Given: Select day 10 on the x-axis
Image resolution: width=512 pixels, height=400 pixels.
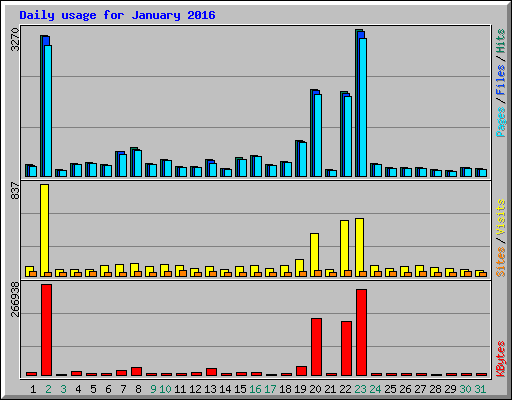Looking at the screenshot, I should click(x=165, y=389).
